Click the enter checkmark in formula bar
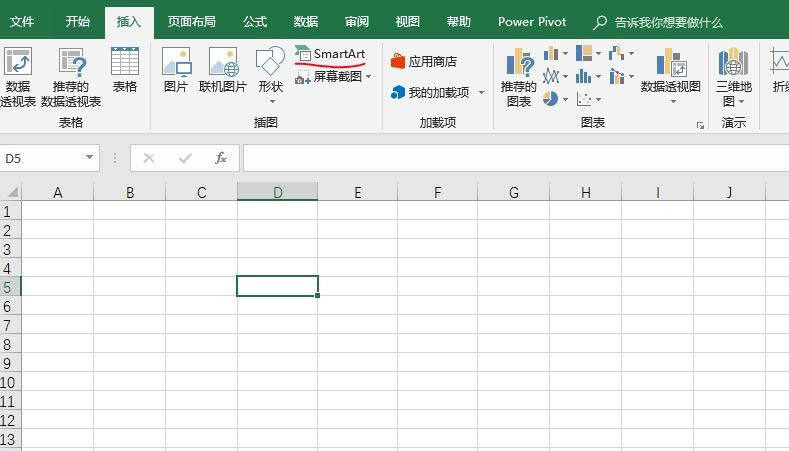This screenshot has height=451, width=789. pyautogui.click(x=185, y=158)
